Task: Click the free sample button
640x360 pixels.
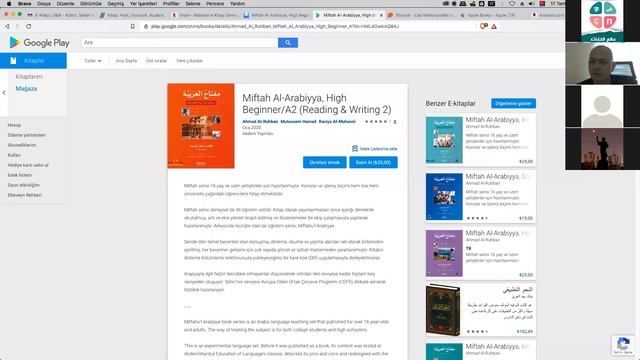Action: (x=324, y=162)
